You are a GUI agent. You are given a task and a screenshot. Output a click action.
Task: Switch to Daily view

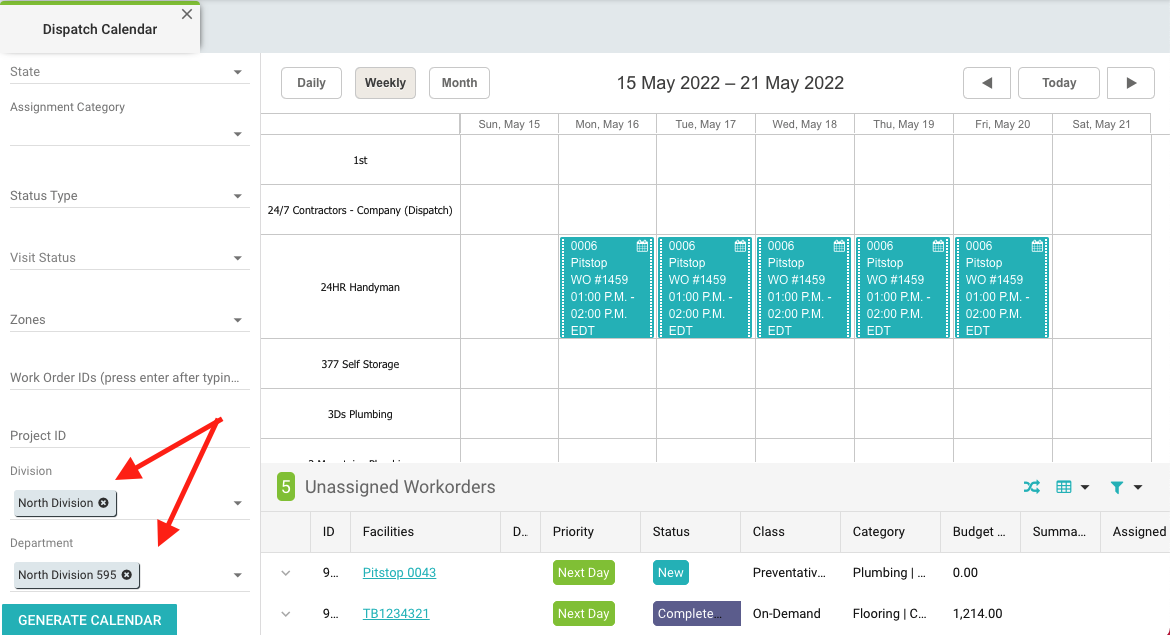click(311, 83)
